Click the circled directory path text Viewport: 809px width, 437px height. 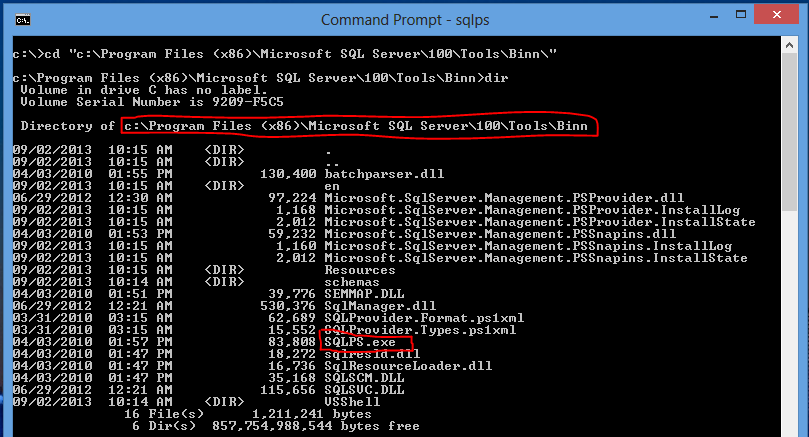click(x=355, y=126)
